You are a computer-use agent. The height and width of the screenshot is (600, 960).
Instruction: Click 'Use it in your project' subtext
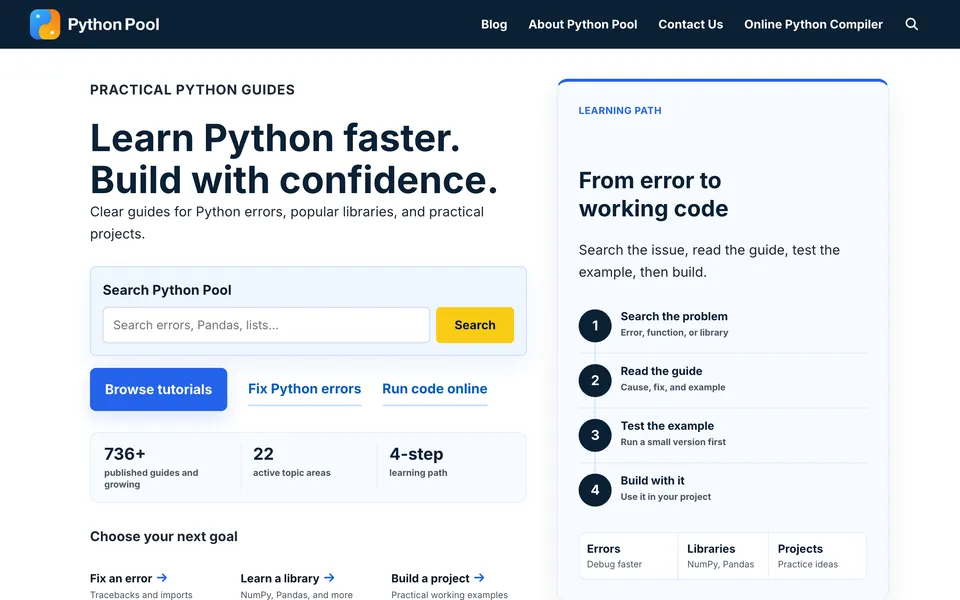tap(666, 497)
